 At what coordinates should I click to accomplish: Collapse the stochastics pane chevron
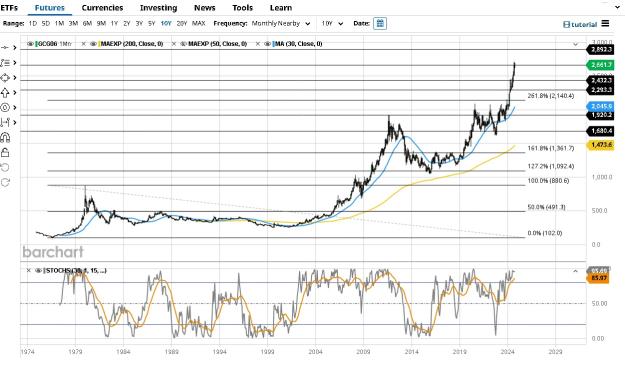[575, 271]
